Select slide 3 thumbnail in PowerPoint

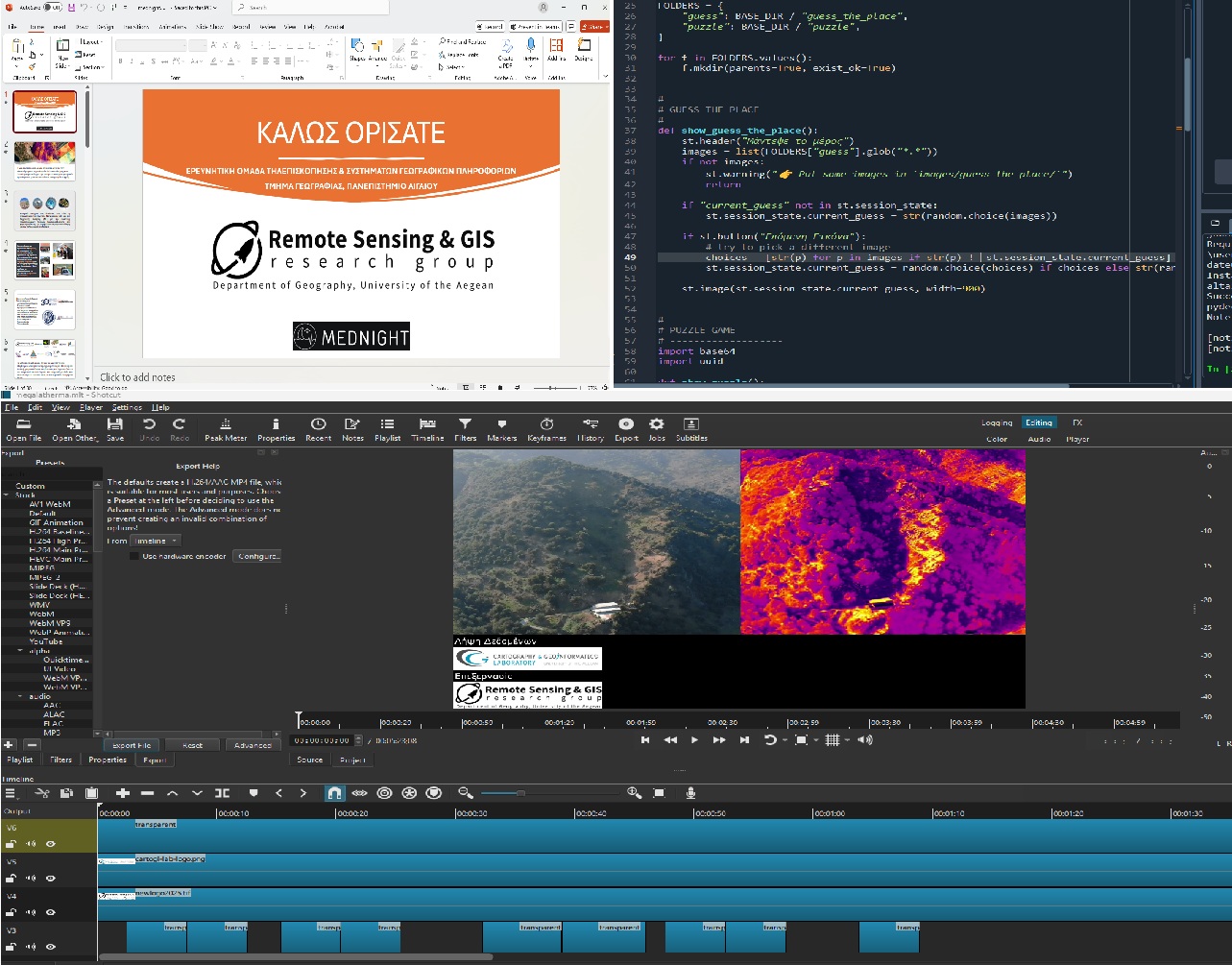pyautogui.click(x=45, y=211)
